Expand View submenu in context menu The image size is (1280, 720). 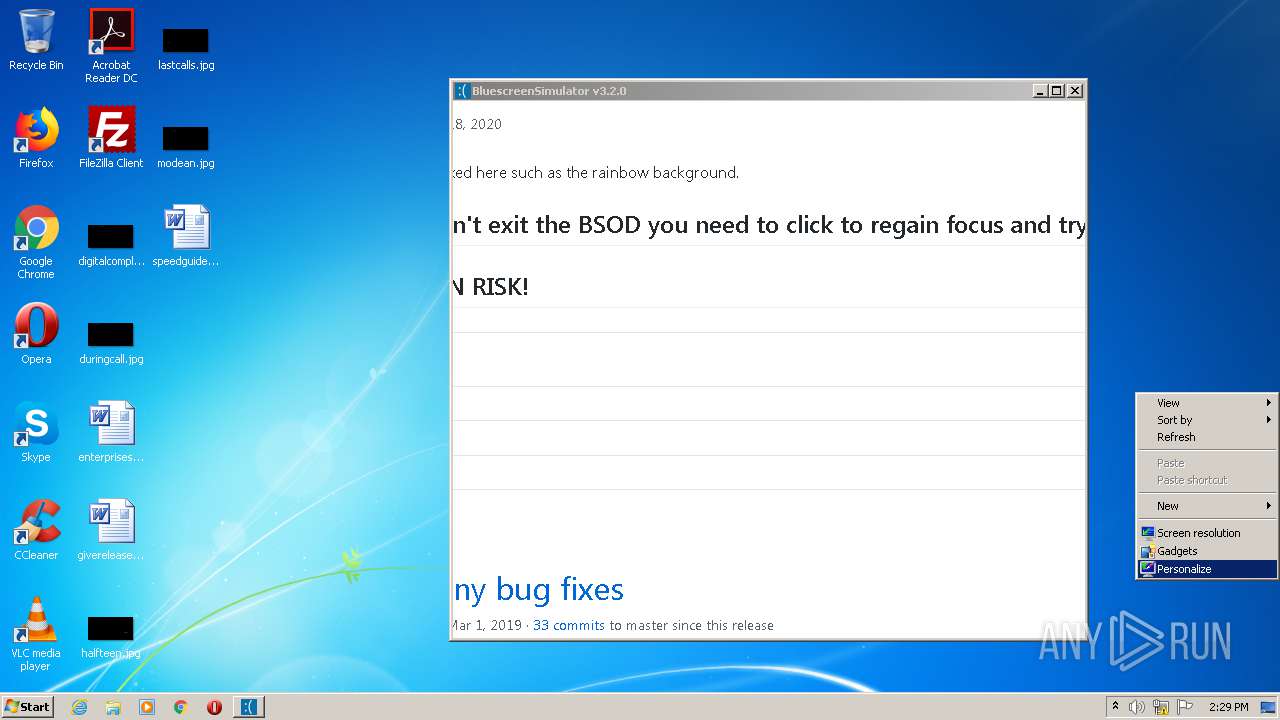pyautogui.click(x=1207, y=403)
